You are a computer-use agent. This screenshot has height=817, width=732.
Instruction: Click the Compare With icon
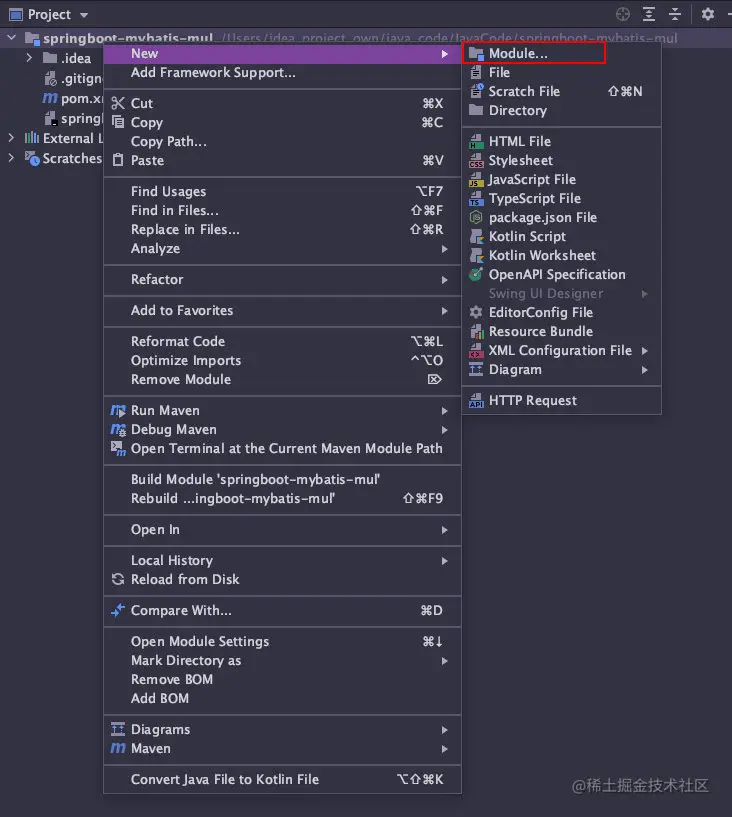tap(118, 610)
